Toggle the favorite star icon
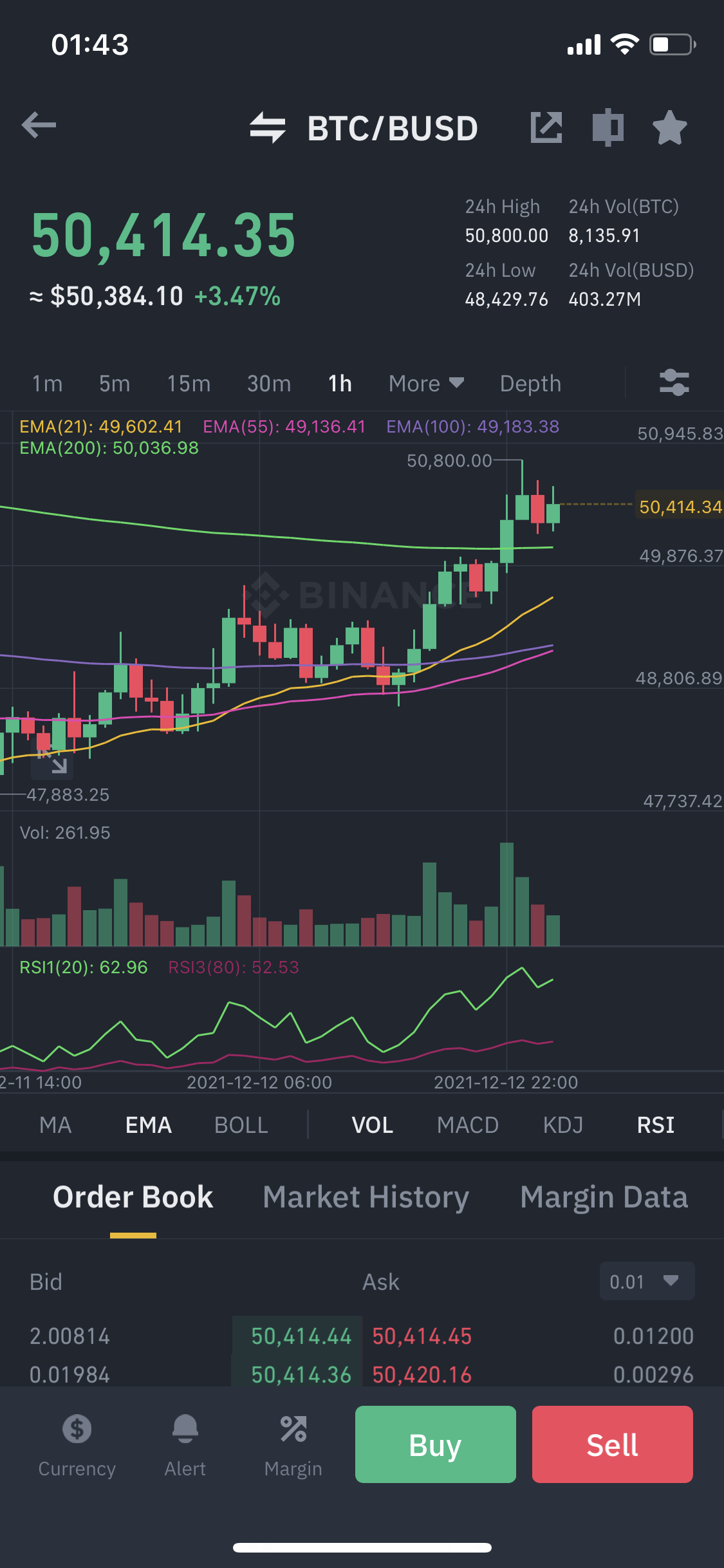The image size is (724, 1568). [670, 127]
